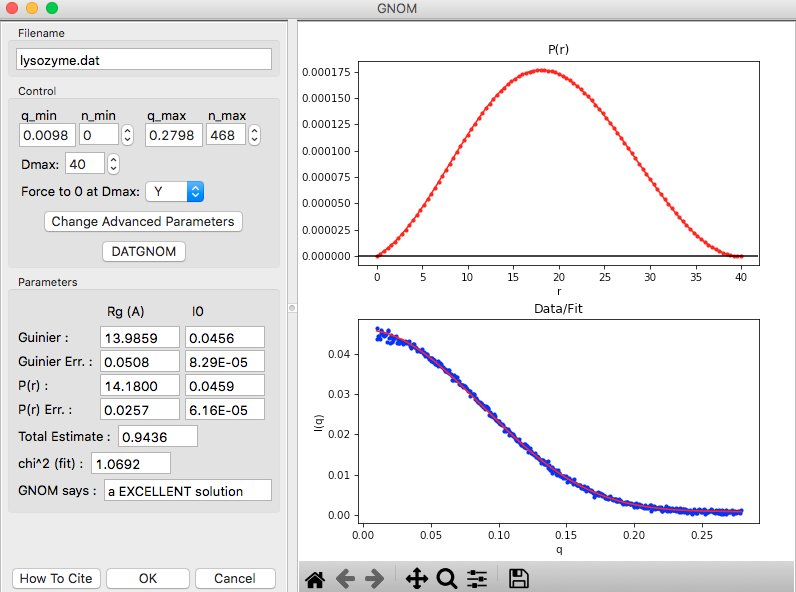Open How To Cite dialog

click(56, 578)
